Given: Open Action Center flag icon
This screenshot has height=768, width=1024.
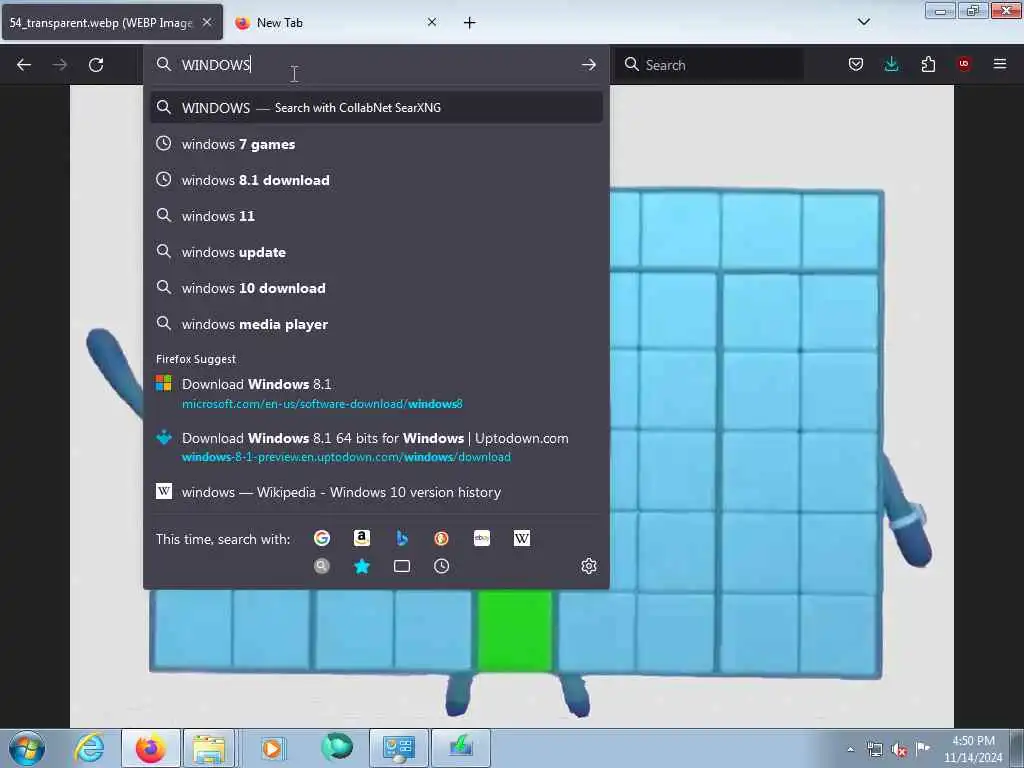Looking at the screenshot, I should pyautogui.click(x=923, y=748).
